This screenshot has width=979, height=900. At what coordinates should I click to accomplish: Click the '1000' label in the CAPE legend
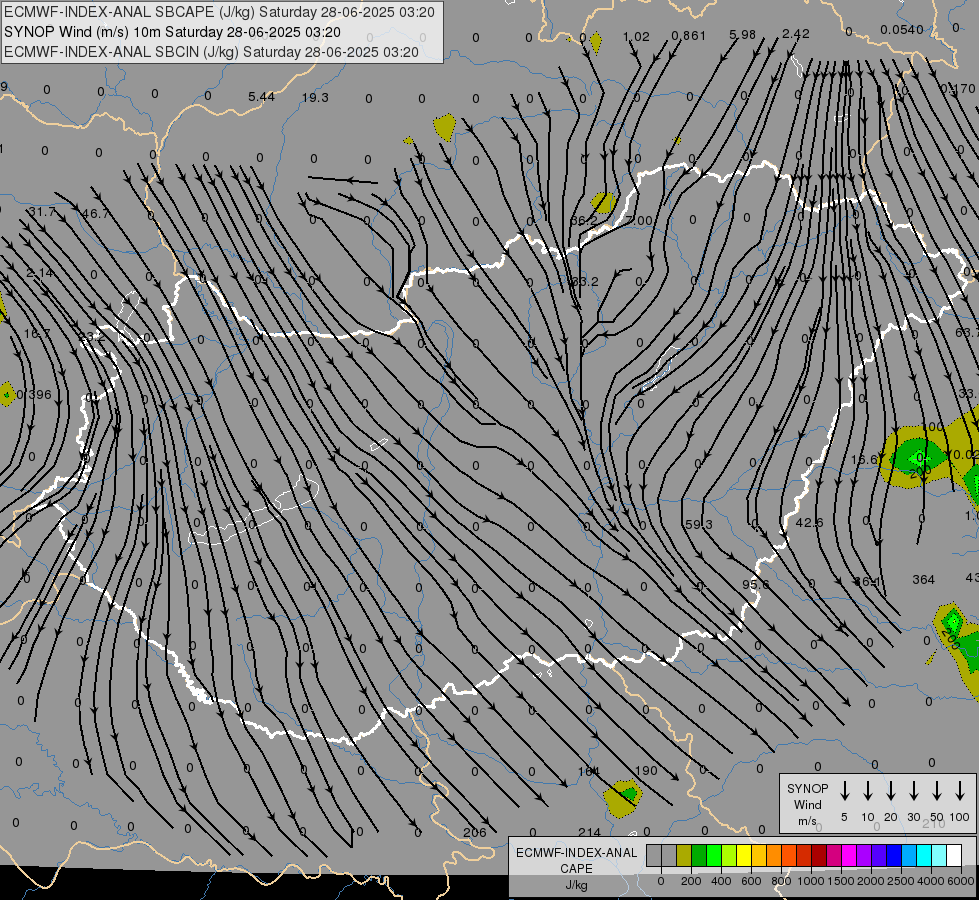(x=810, y=881)
